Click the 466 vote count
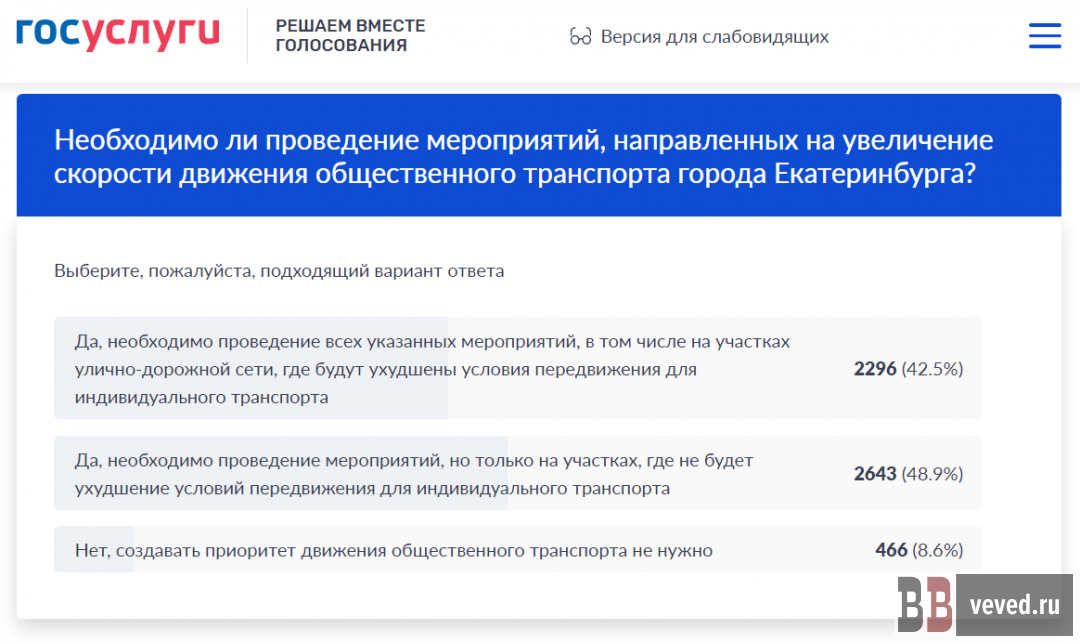Image resolution: width=1080 pixels, height=643 pixels. 890,550
